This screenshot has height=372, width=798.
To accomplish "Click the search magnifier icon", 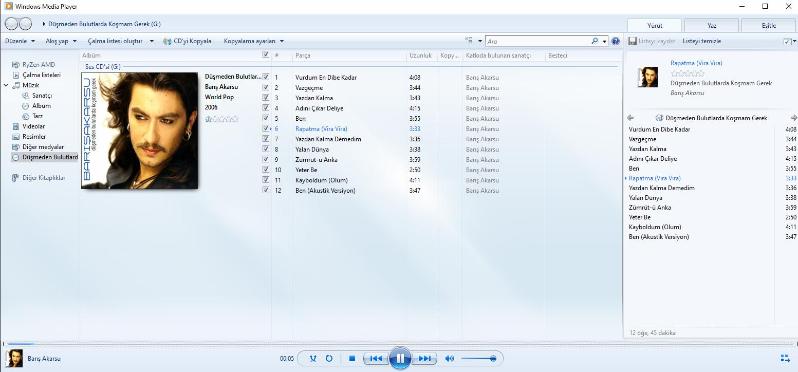I will click(x=595, y=41).
